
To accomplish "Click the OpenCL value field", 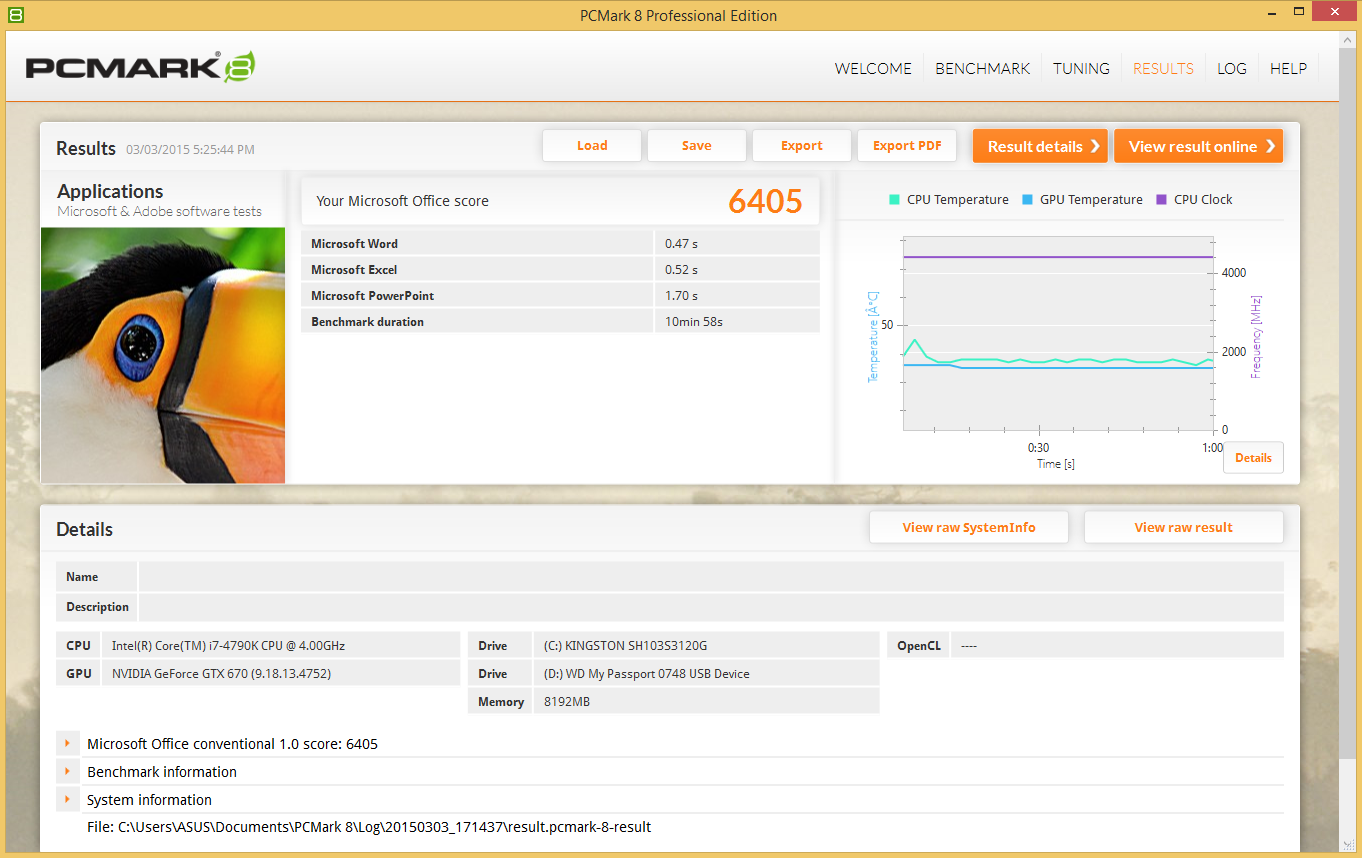I will 1117,645.
